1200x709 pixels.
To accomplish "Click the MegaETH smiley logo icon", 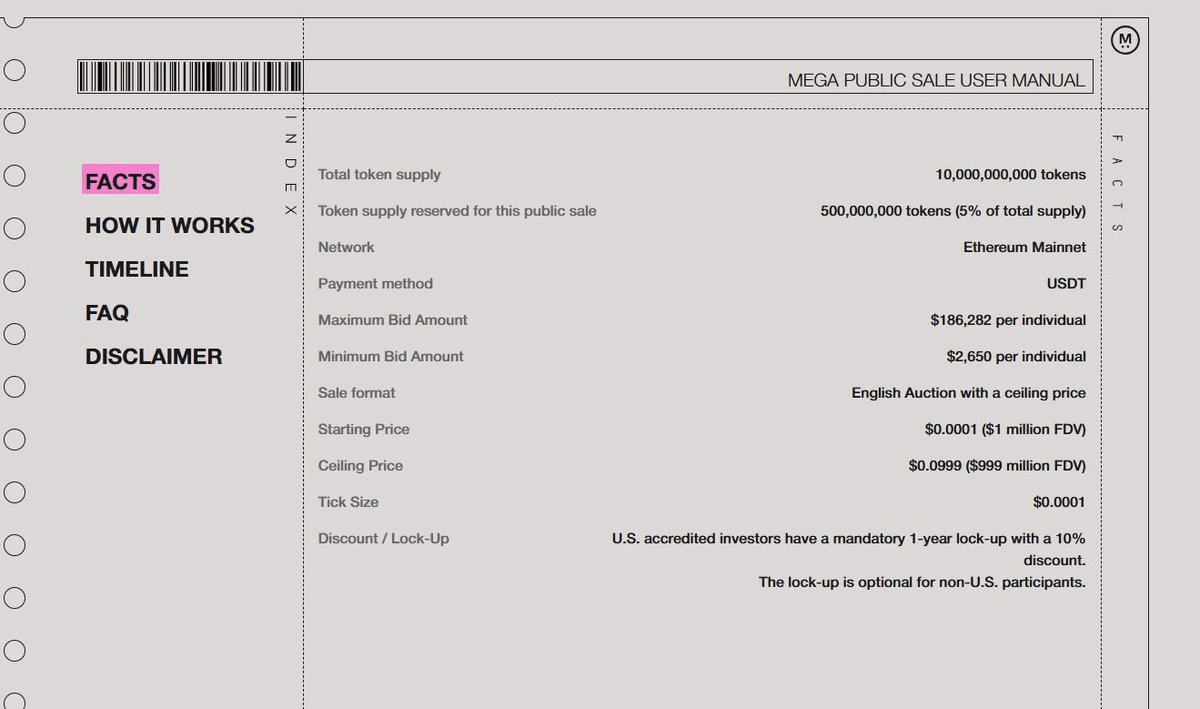I will click(1125, 41).
